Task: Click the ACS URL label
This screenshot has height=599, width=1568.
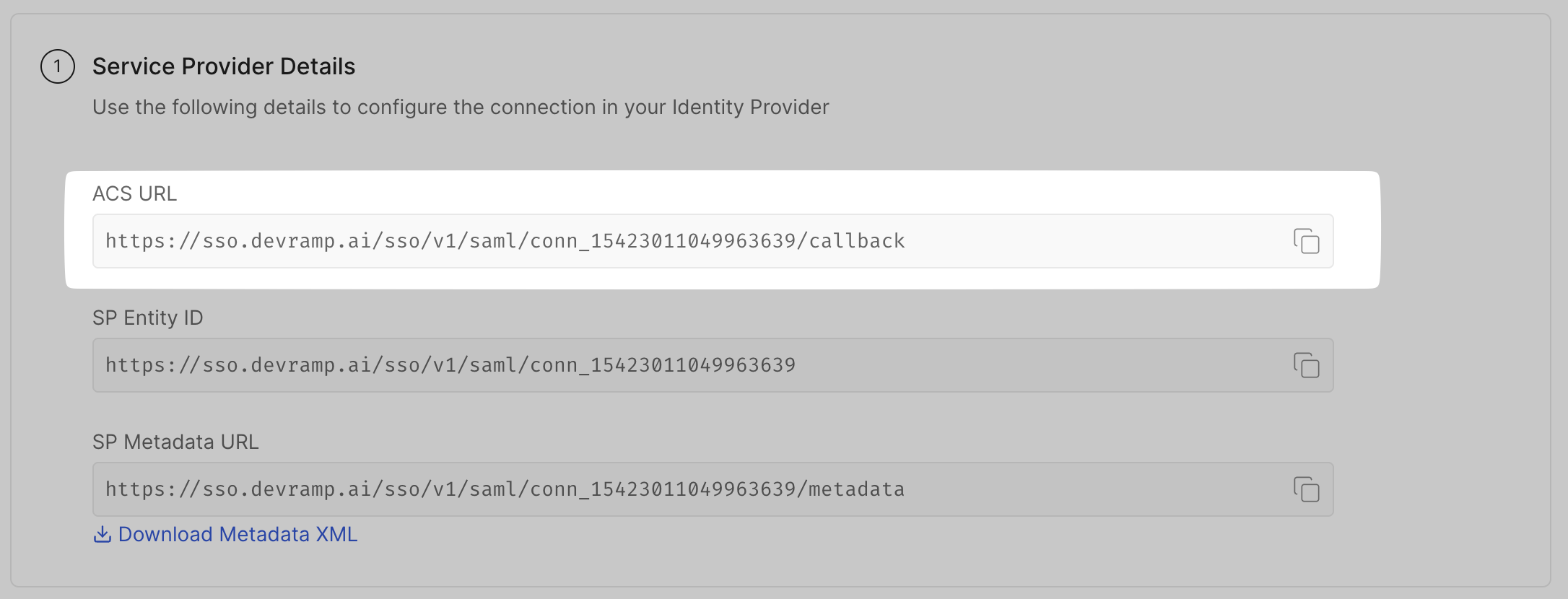Action: 134,193
